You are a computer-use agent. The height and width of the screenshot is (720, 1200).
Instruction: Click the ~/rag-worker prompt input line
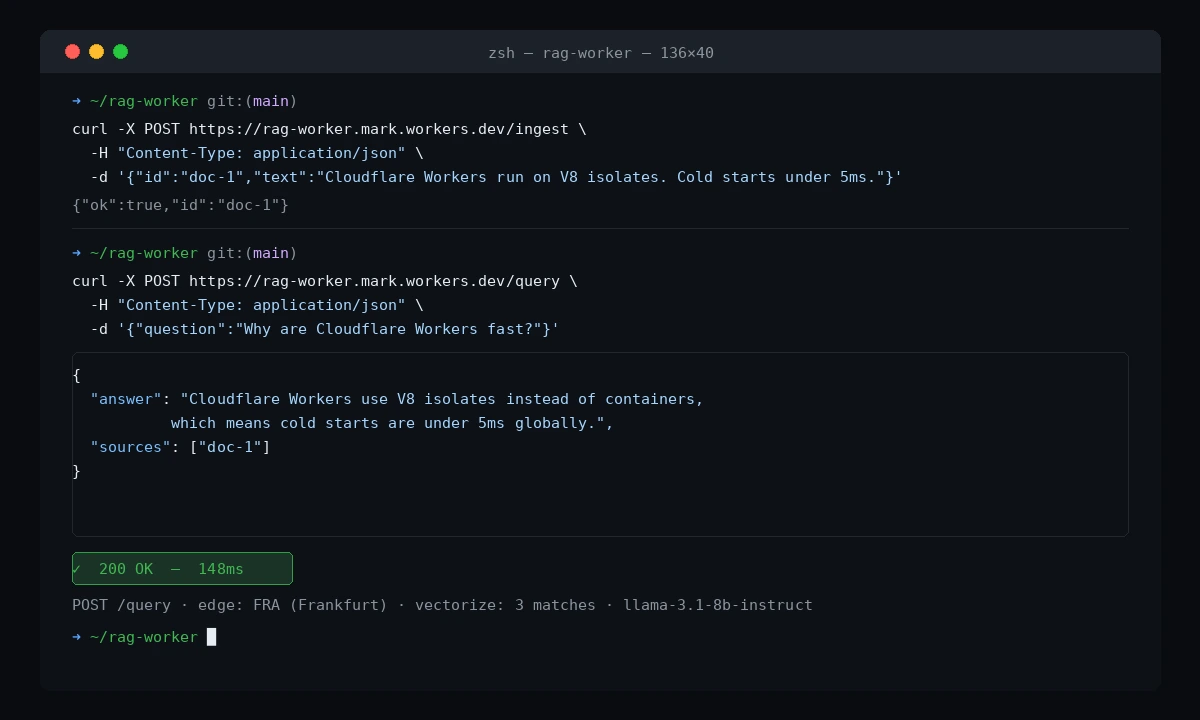(x=145, y=637)
